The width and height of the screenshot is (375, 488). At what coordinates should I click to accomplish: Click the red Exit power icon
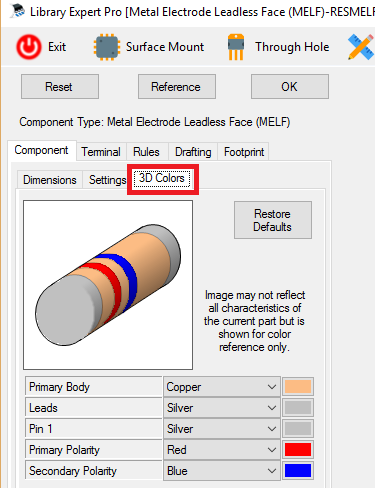pyautogui.click(x=29, y=47)
